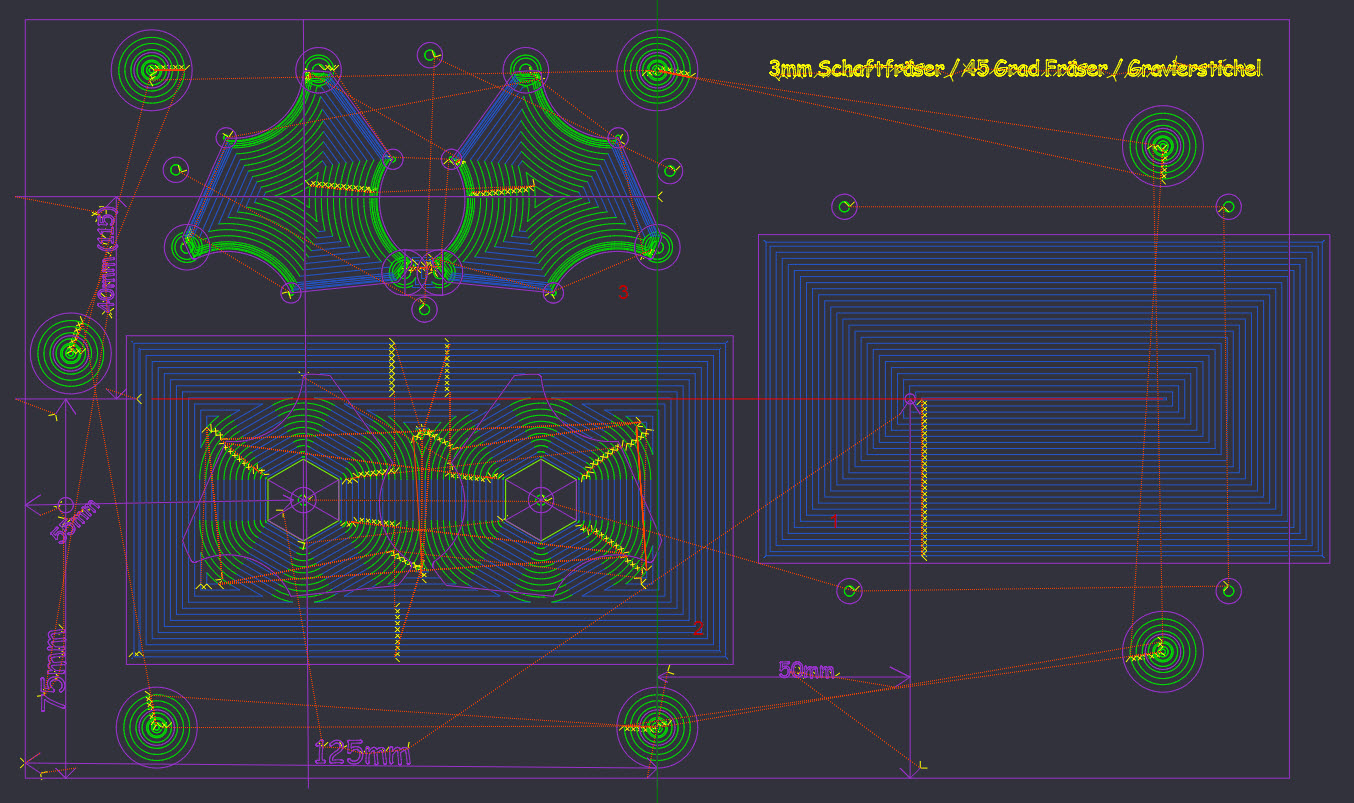Click the small circle at the right rectangle's spiral start

click(x=910, y=399)
